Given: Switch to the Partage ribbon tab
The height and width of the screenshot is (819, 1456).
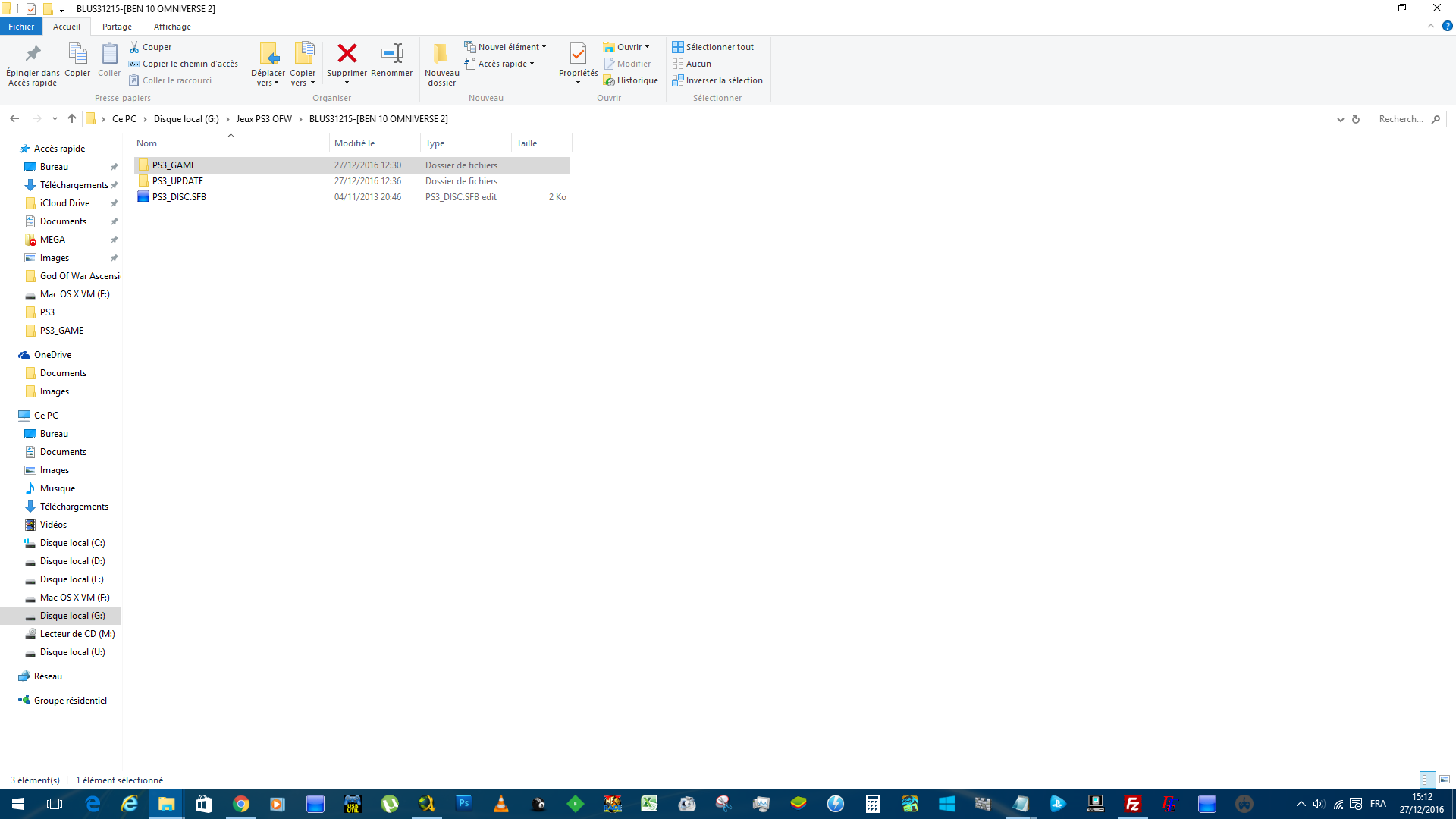Looking at the screenshot, I should [x=117, y=27].
